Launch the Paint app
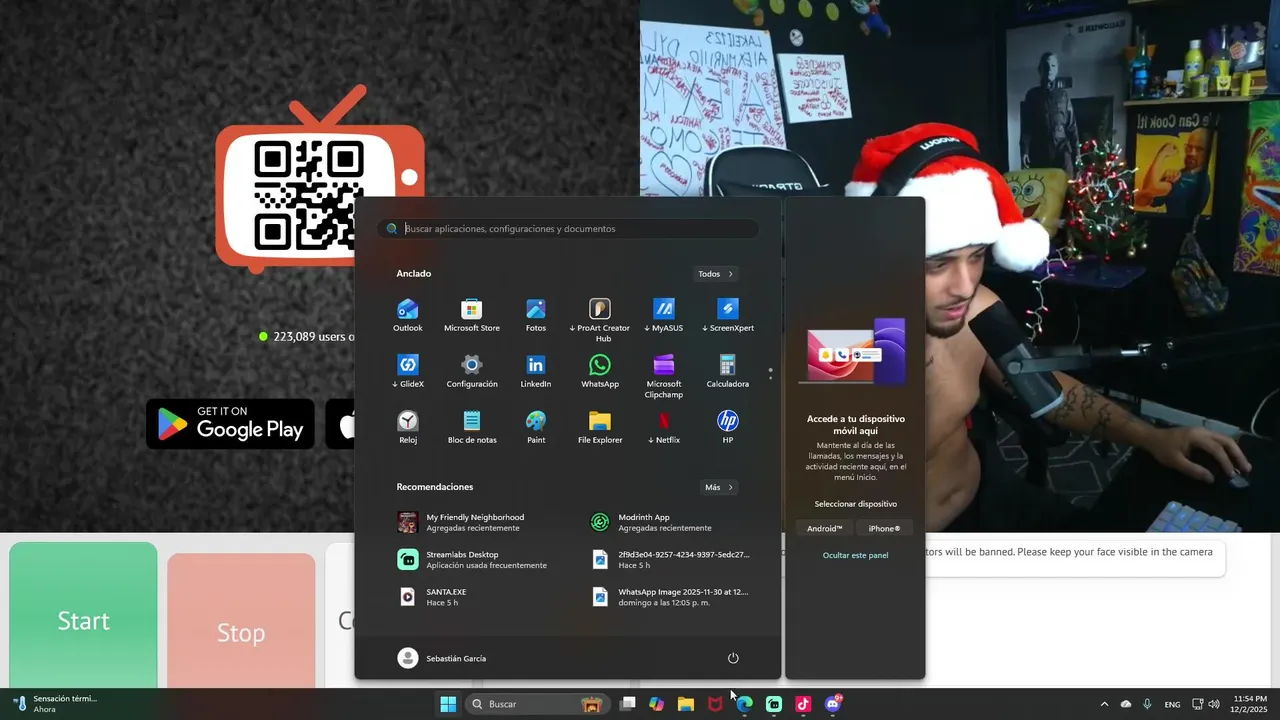Screen dimensions: 1280x720 point(536,427)
